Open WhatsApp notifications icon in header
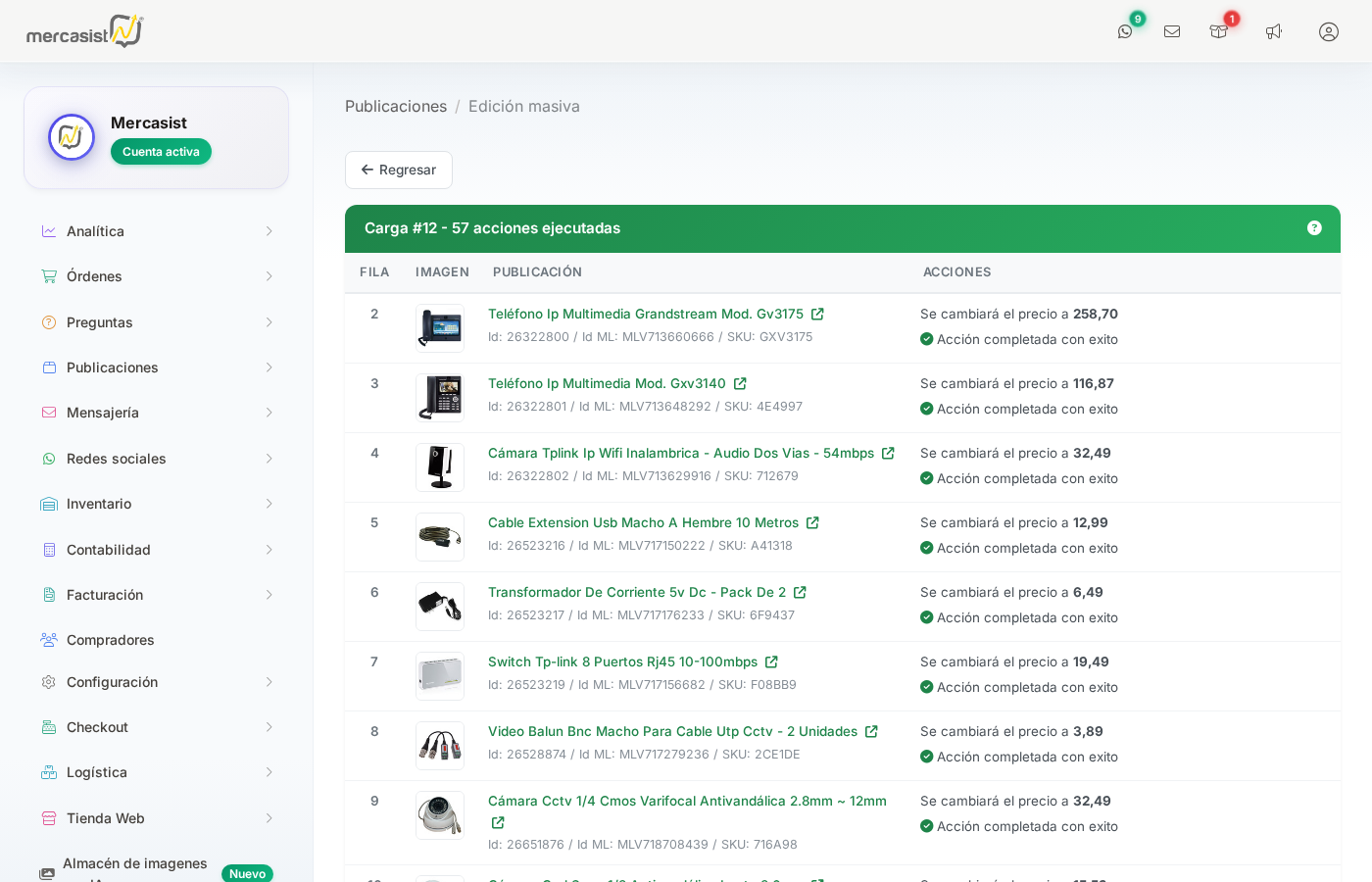This screenshot has height=882, width=1372. pos(1125,31)
